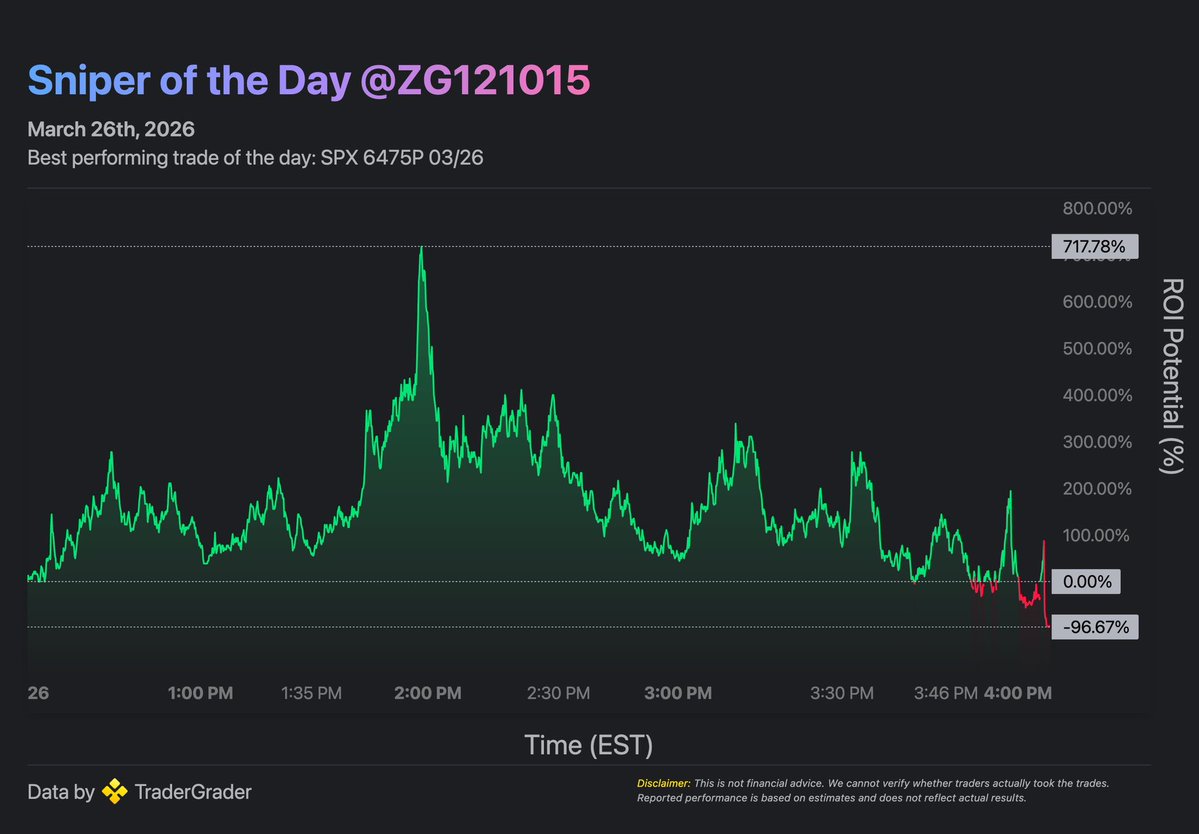This screenshot has width=1199, height=834.
Task: Click the Time (EST) axis title
Action: click(x=588, y=744)
